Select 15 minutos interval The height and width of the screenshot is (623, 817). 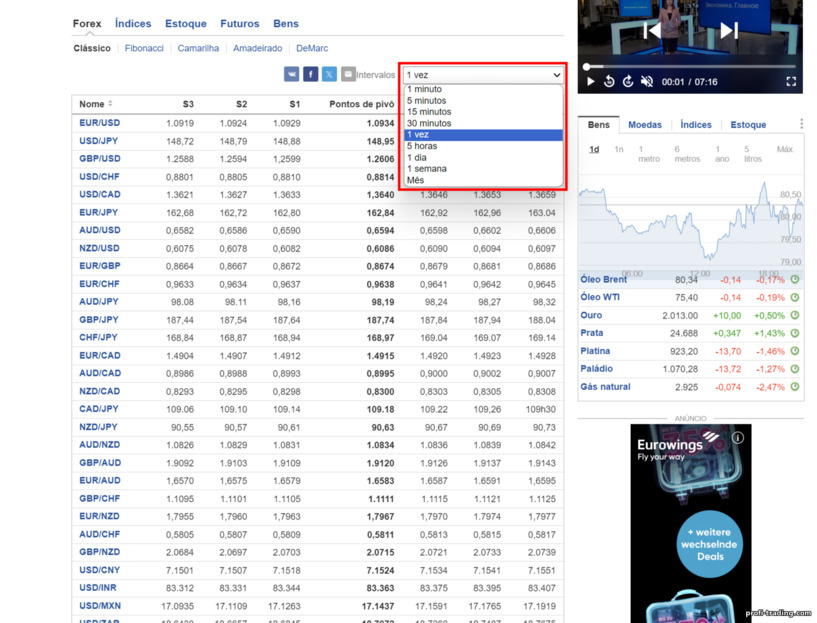point(484,112)
